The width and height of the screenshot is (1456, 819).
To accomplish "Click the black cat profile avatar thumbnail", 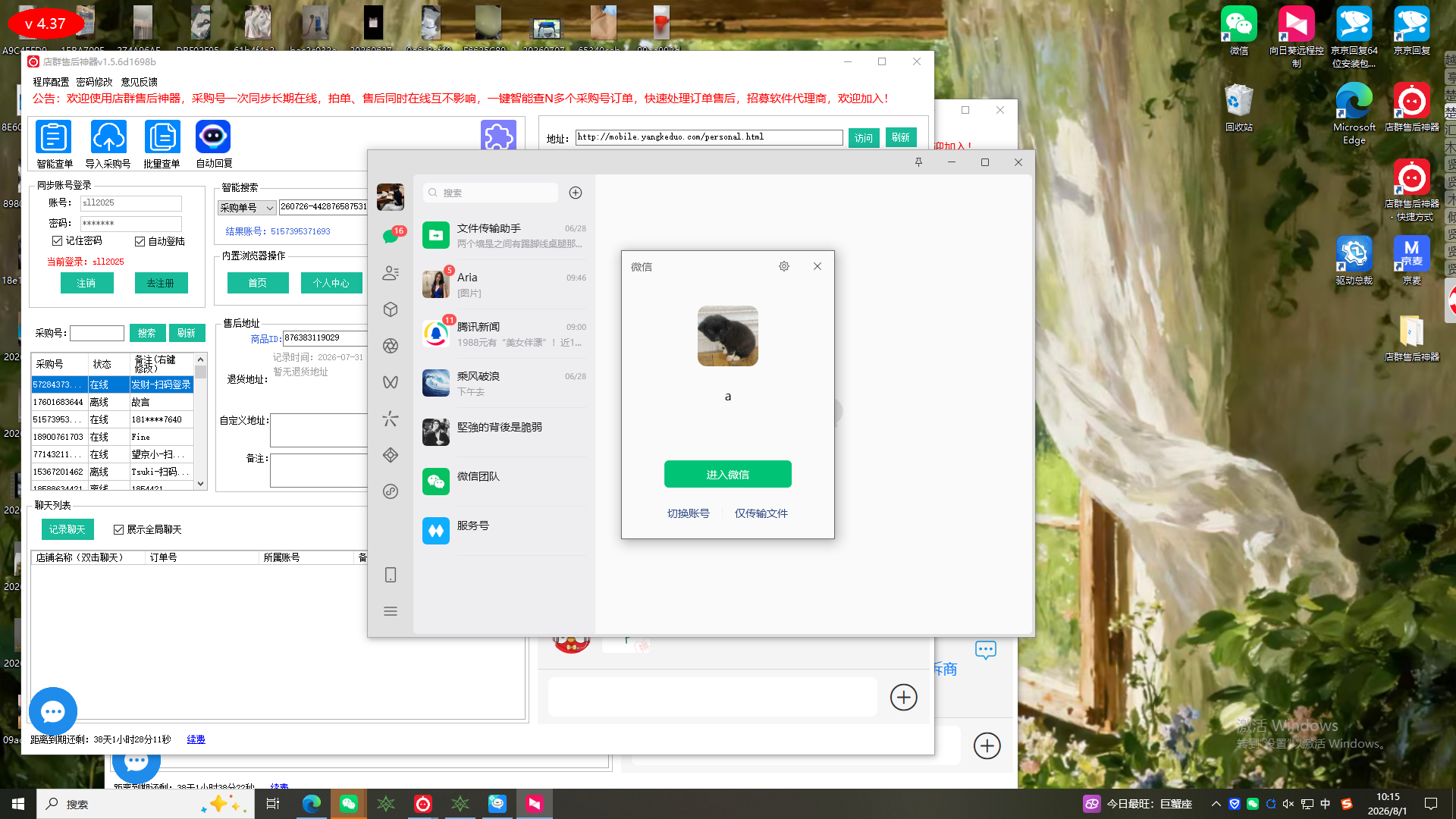I will tap(728, 336).
